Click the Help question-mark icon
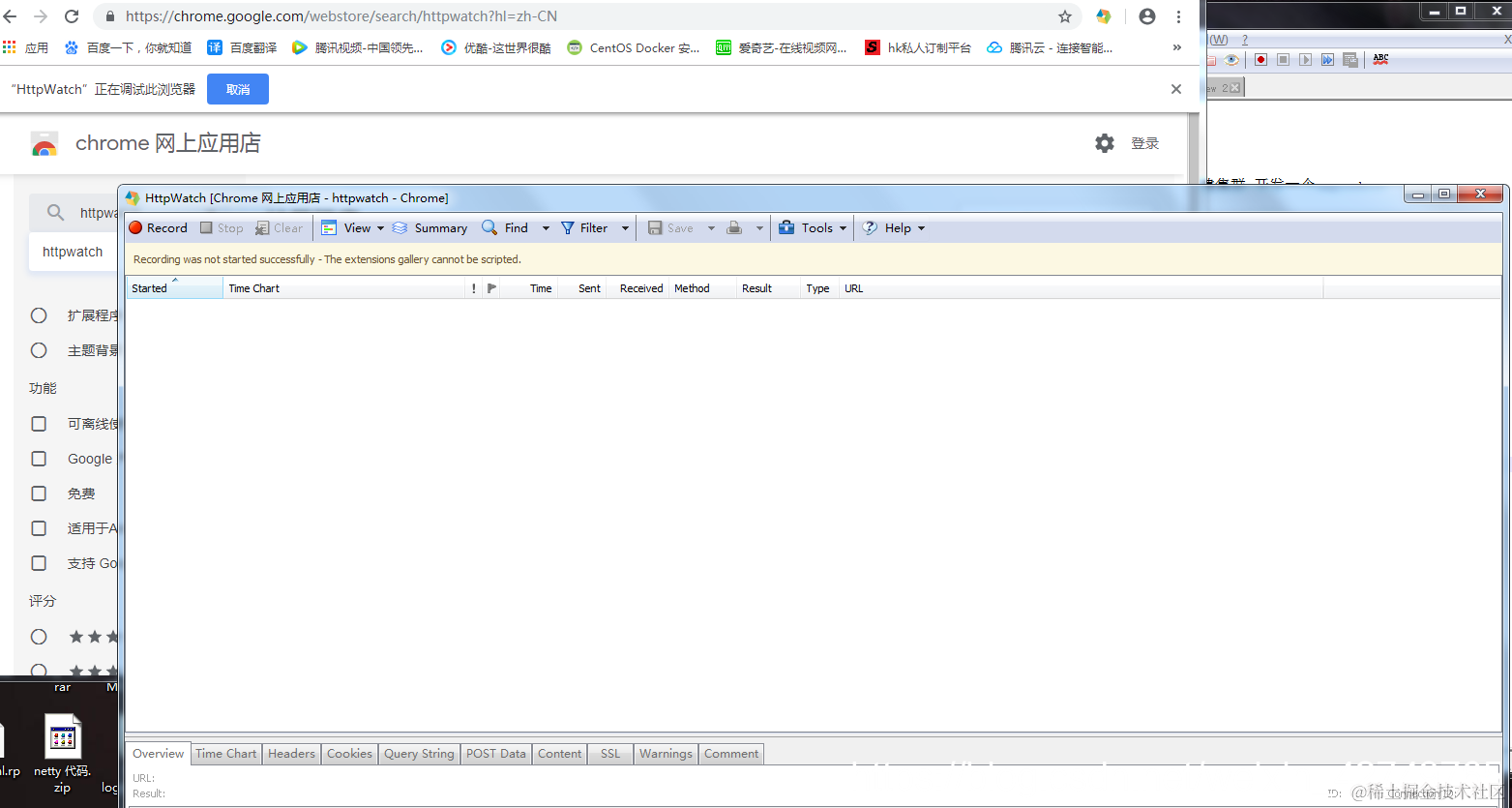Image resolution: width=1512 pixels, height=808 pixels. (x=870, y=228)
